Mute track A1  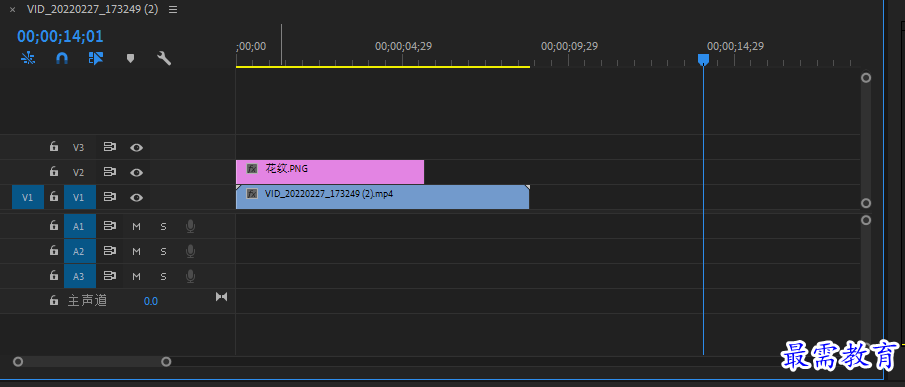pos(137,227)
